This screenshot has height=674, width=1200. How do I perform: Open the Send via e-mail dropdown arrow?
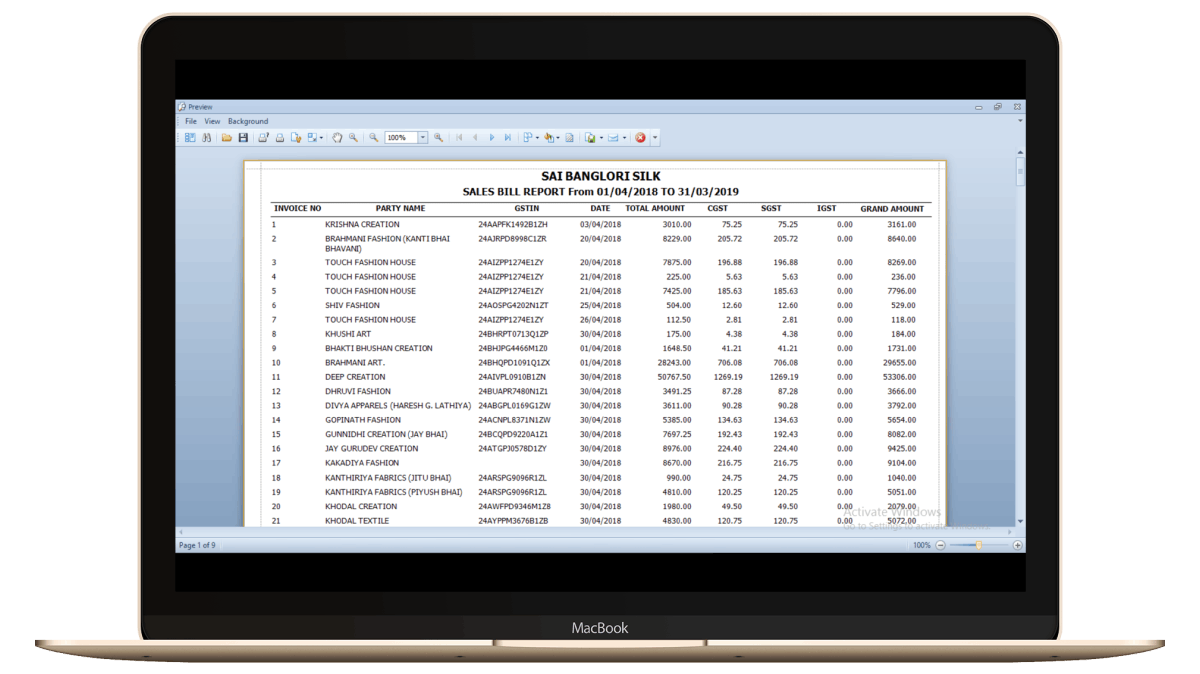pos(625,137)
